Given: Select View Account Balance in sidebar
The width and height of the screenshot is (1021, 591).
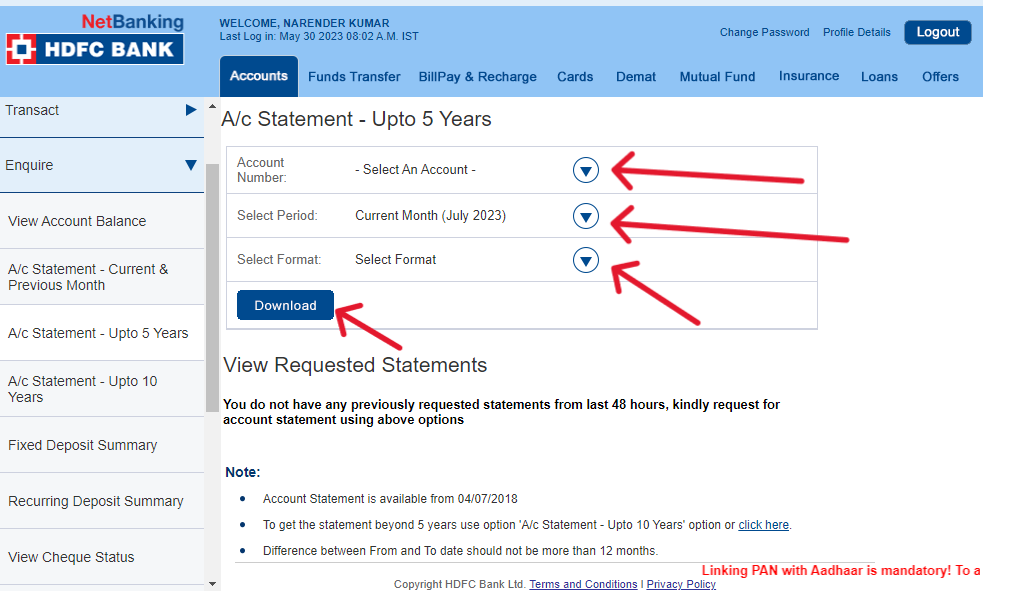Looking at the screenshot, I should click(x=102, y=221).
